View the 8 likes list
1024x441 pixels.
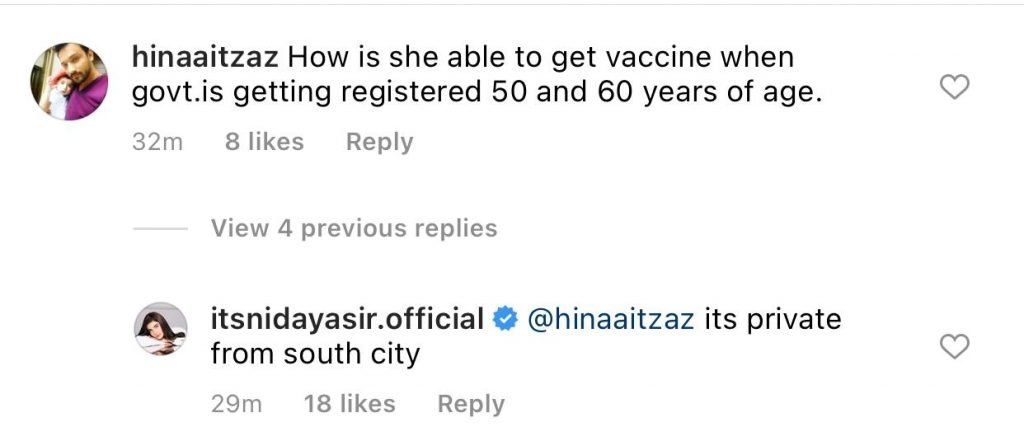tap(263, 143)
